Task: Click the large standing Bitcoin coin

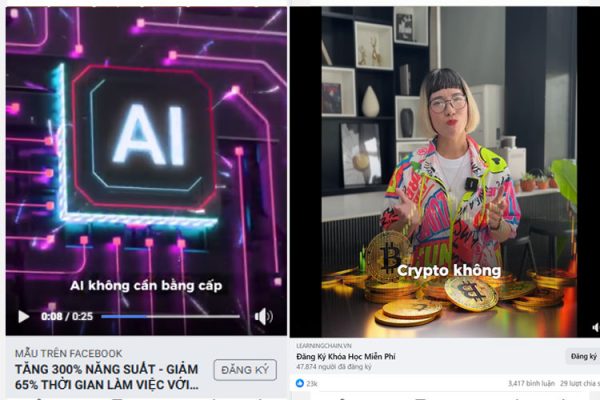Action: click(388, 257)
